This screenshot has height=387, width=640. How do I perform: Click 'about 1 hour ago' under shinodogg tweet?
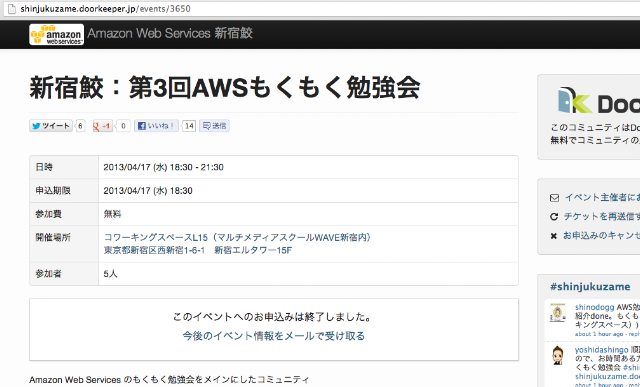coord(599,334)
